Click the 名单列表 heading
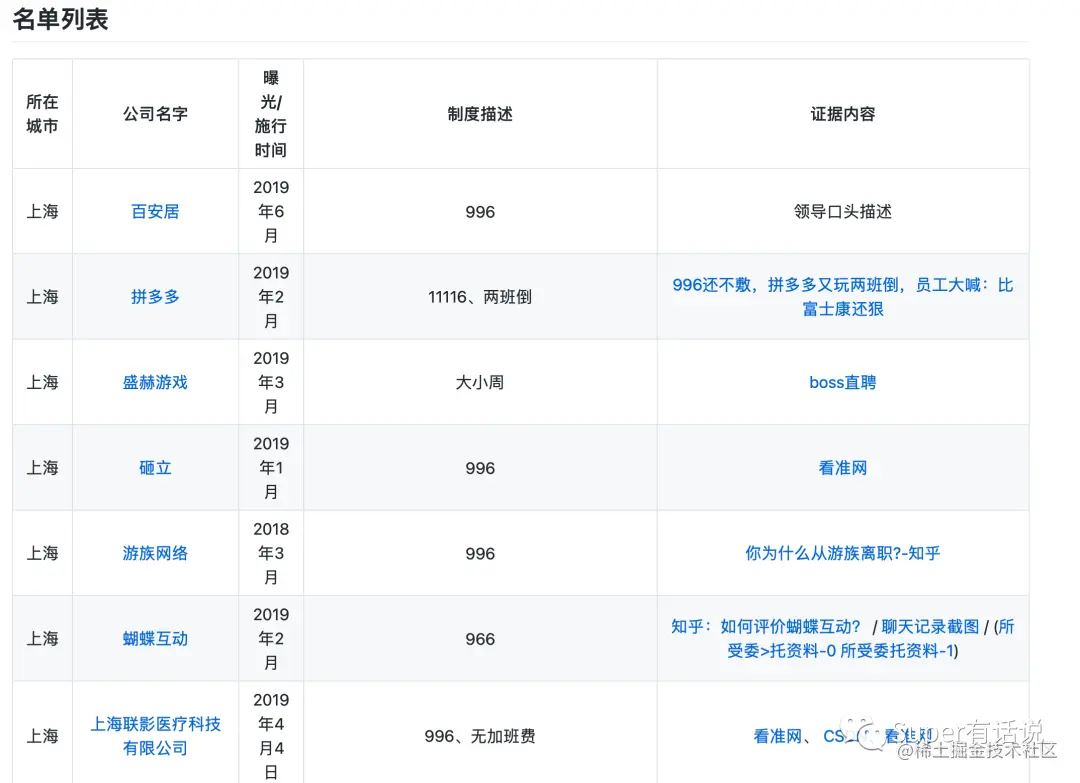1080x783 pixels. pyautogui.click(x=61, y=19)
